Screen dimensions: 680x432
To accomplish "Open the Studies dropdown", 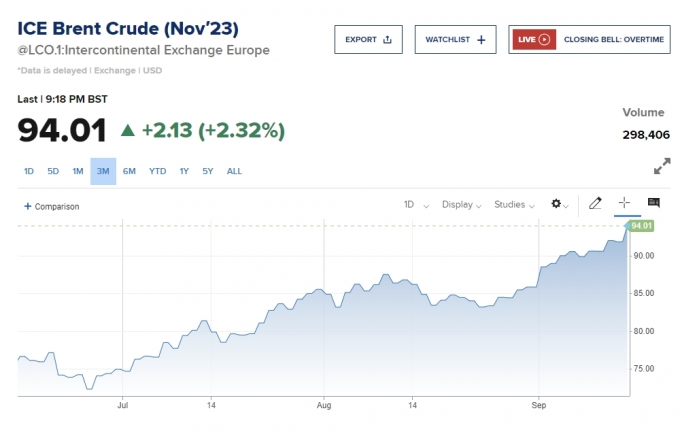I will [514, 205].
